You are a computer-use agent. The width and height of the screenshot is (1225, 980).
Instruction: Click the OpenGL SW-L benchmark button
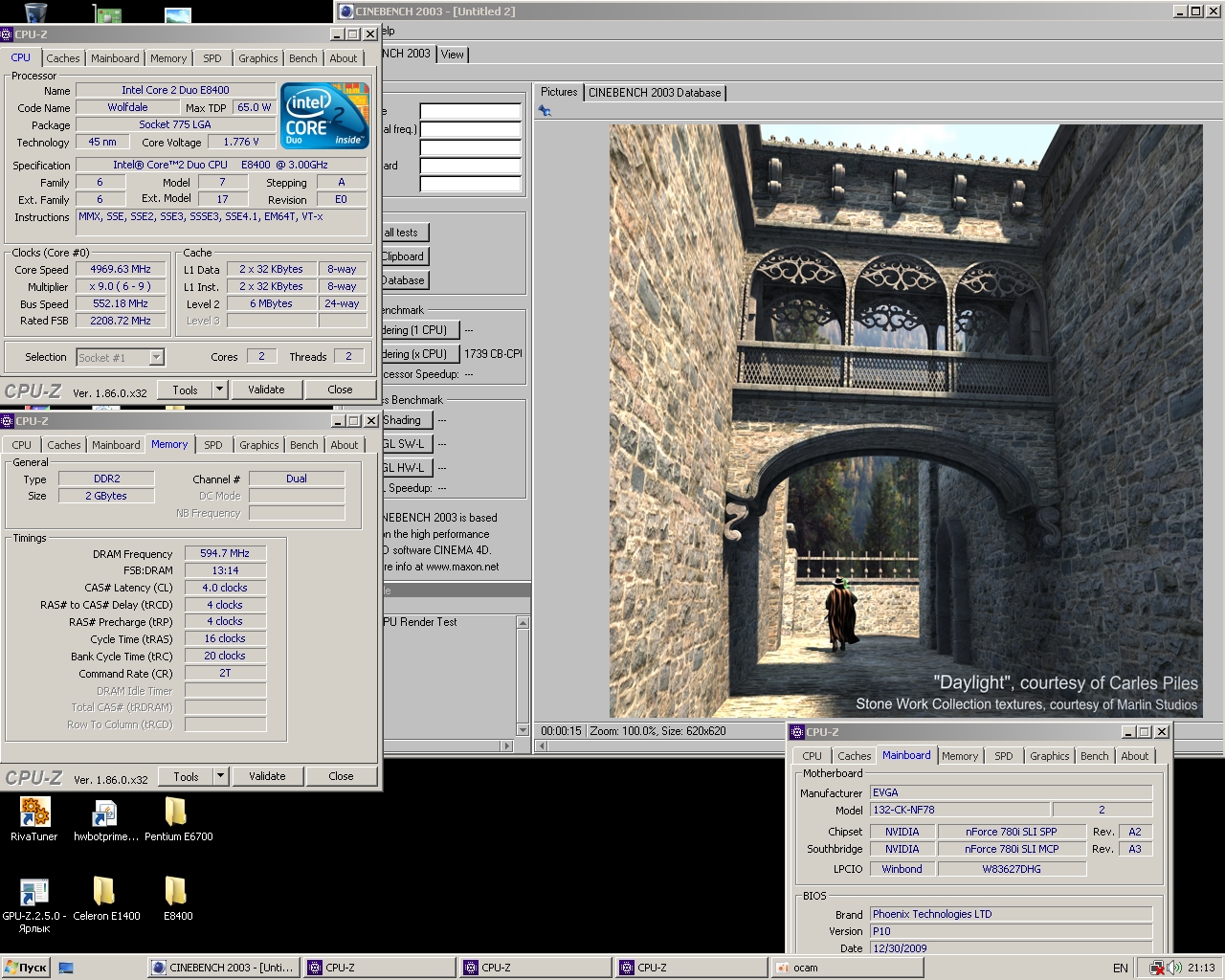pos(408,444)
